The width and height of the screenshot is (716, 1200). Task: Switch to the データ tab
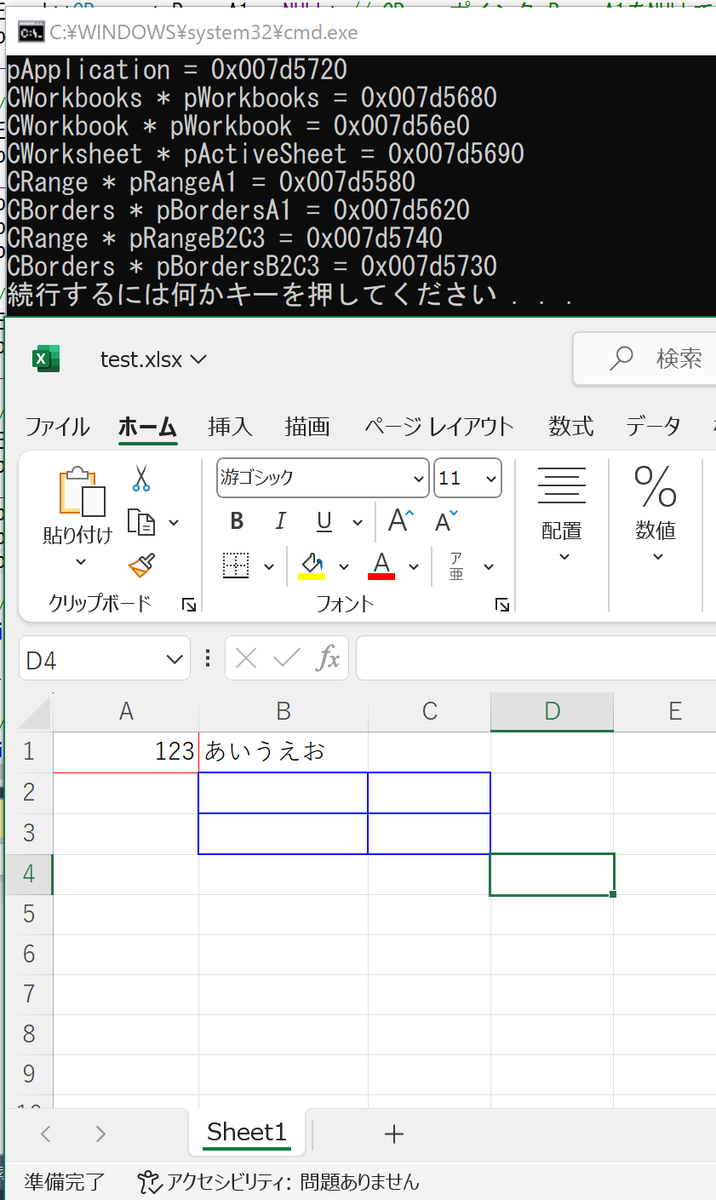653,427
